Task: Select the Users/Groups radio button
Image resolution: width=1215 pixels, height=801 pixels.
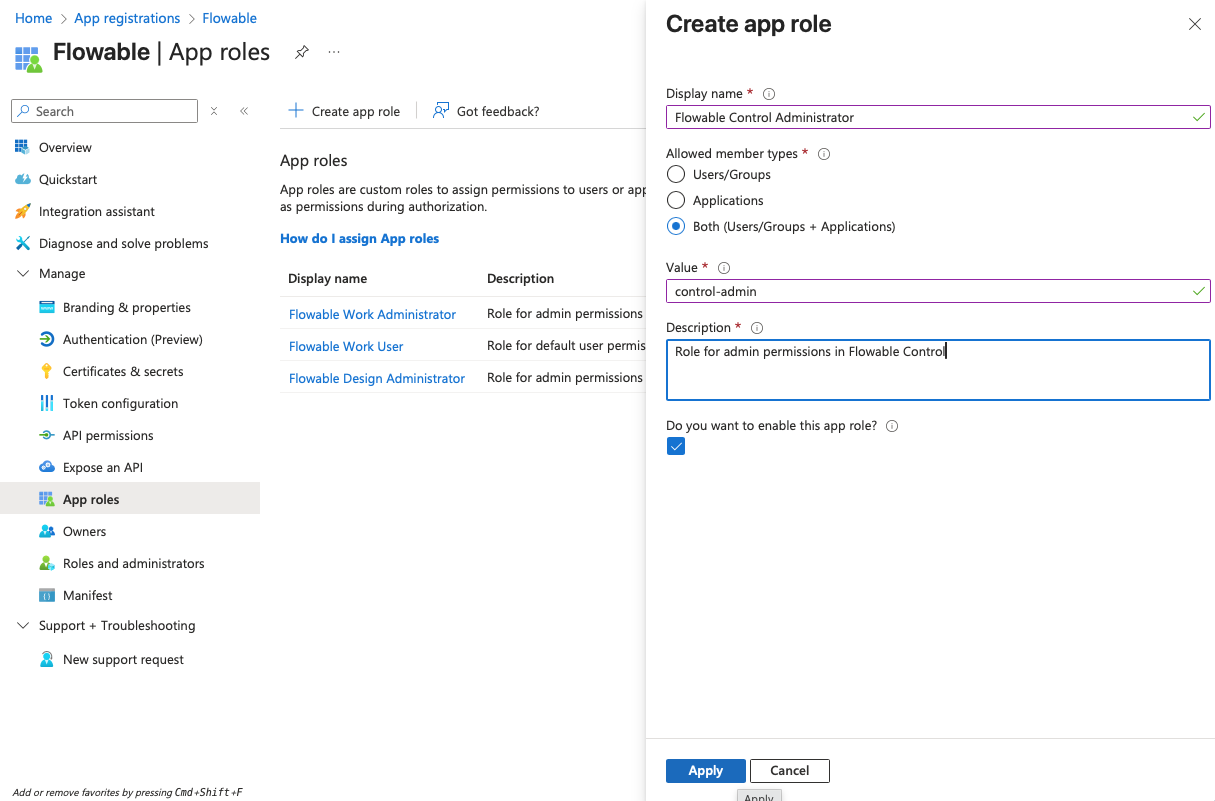Action: [x=676, y=174]
